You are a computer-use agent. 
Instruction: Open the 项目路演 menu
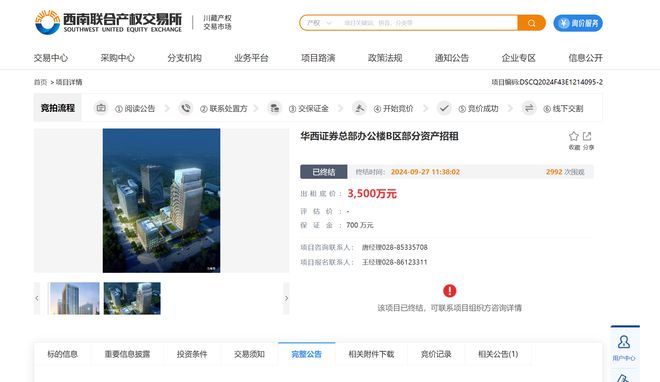tap(318, 58)
